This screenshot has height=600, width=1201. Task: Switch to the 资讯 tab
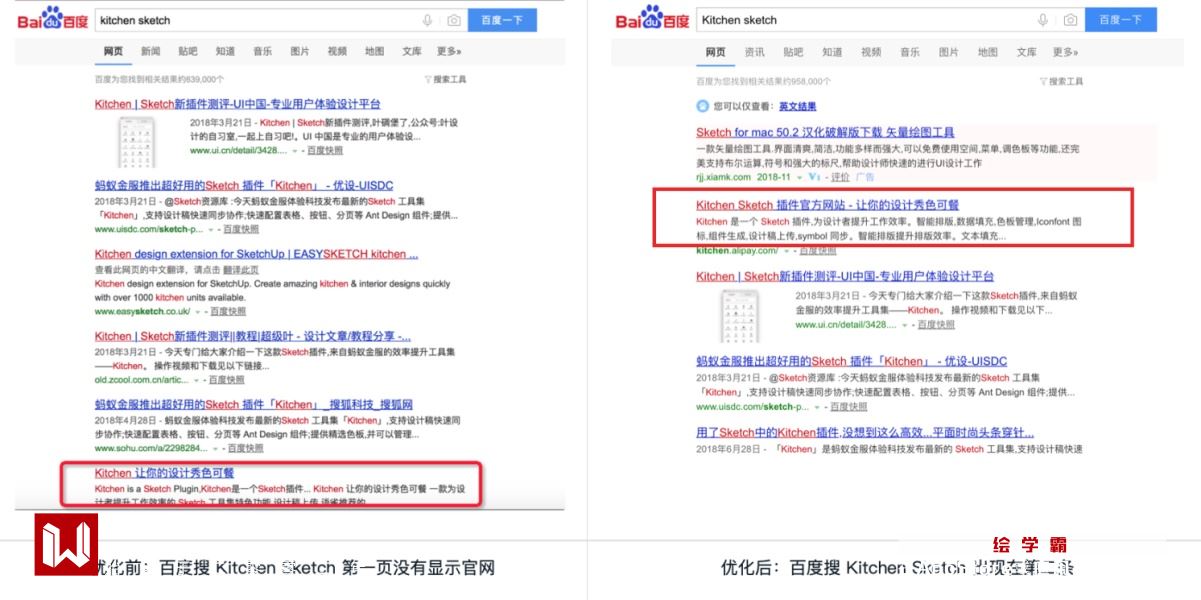(x=754, y=52)
